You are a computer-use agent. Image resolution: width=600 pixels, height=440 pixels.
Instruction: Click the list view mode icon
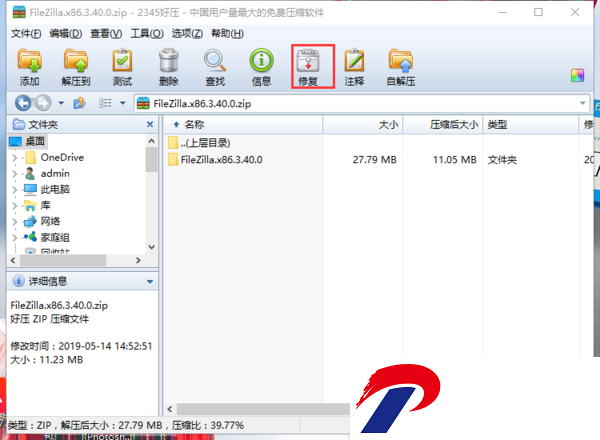(105, 103)
